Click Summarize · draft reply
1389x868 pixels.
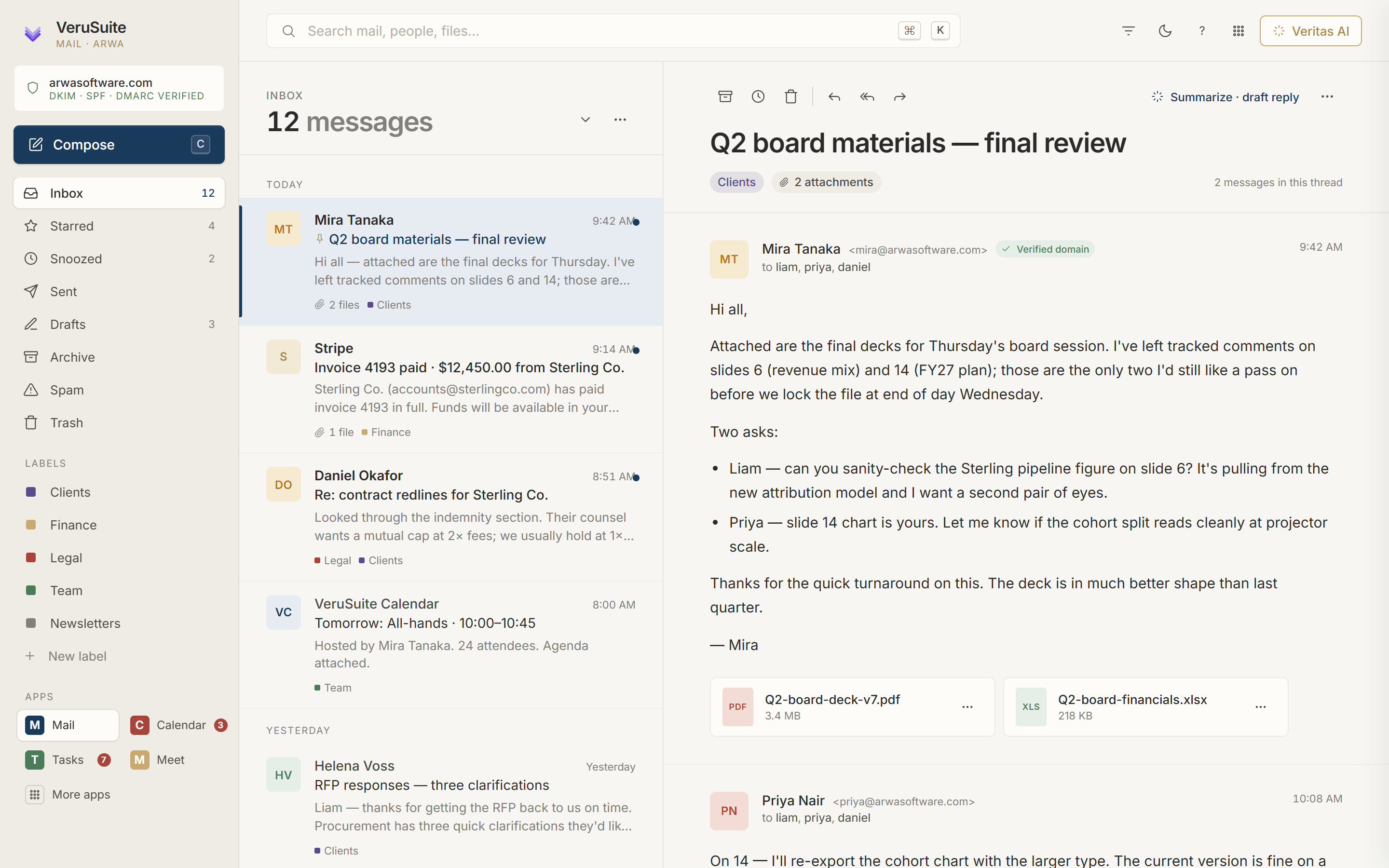tap(1226, 97)
